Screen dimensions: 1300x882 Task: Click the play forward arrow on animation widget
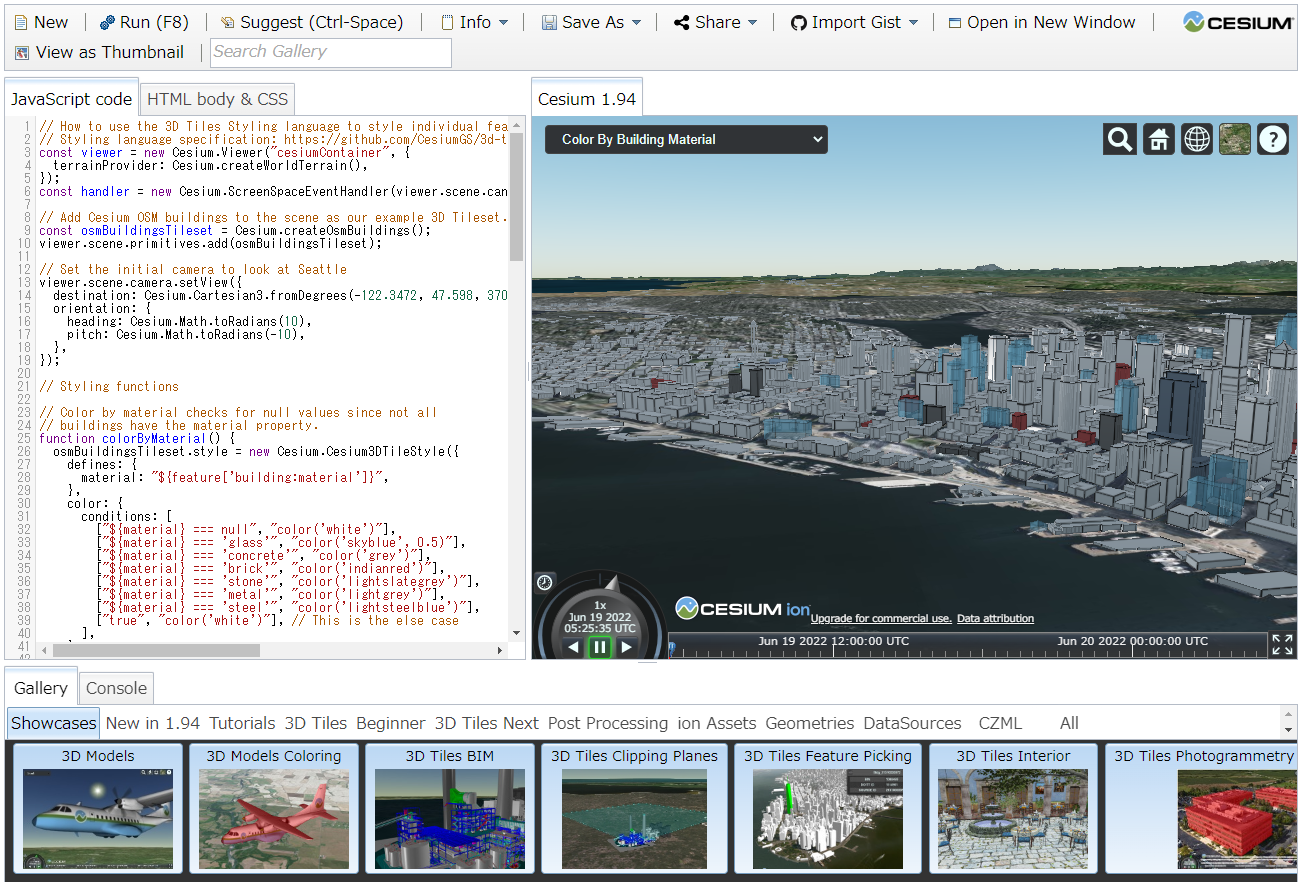pos(626,647)
